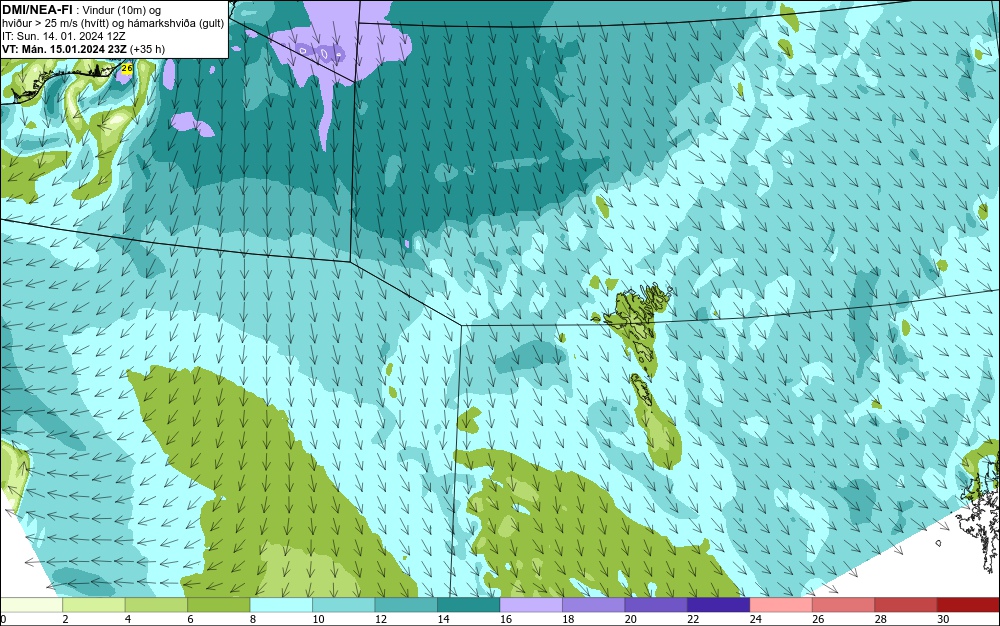Pick the 28–30 m/s red legend swatch
The height and width of the screenshot is (626, 1000).
point(906,604)
